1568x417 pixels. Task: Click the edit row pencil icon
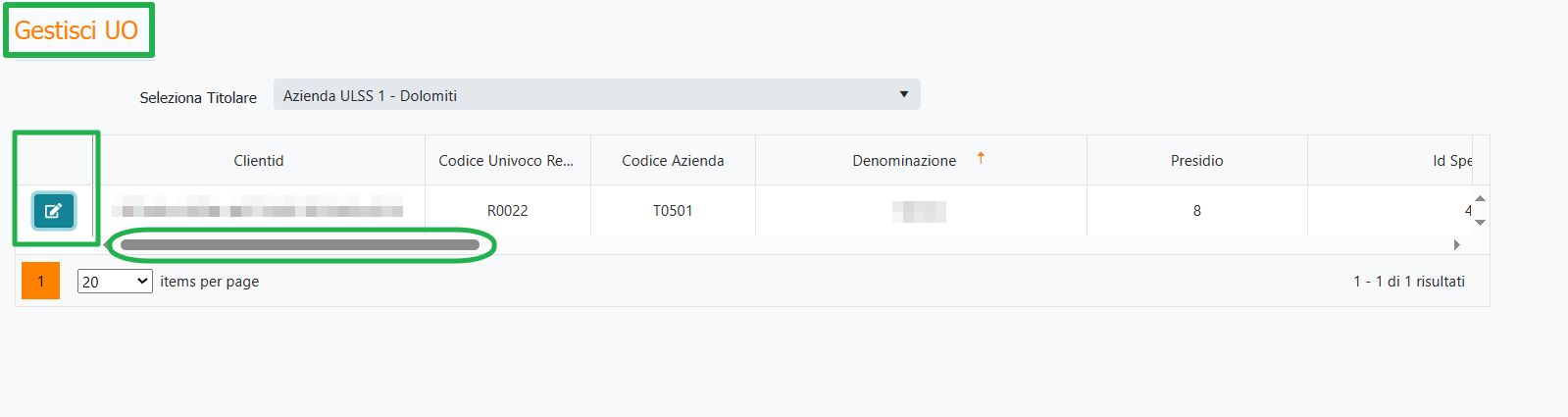click(53, 210)
